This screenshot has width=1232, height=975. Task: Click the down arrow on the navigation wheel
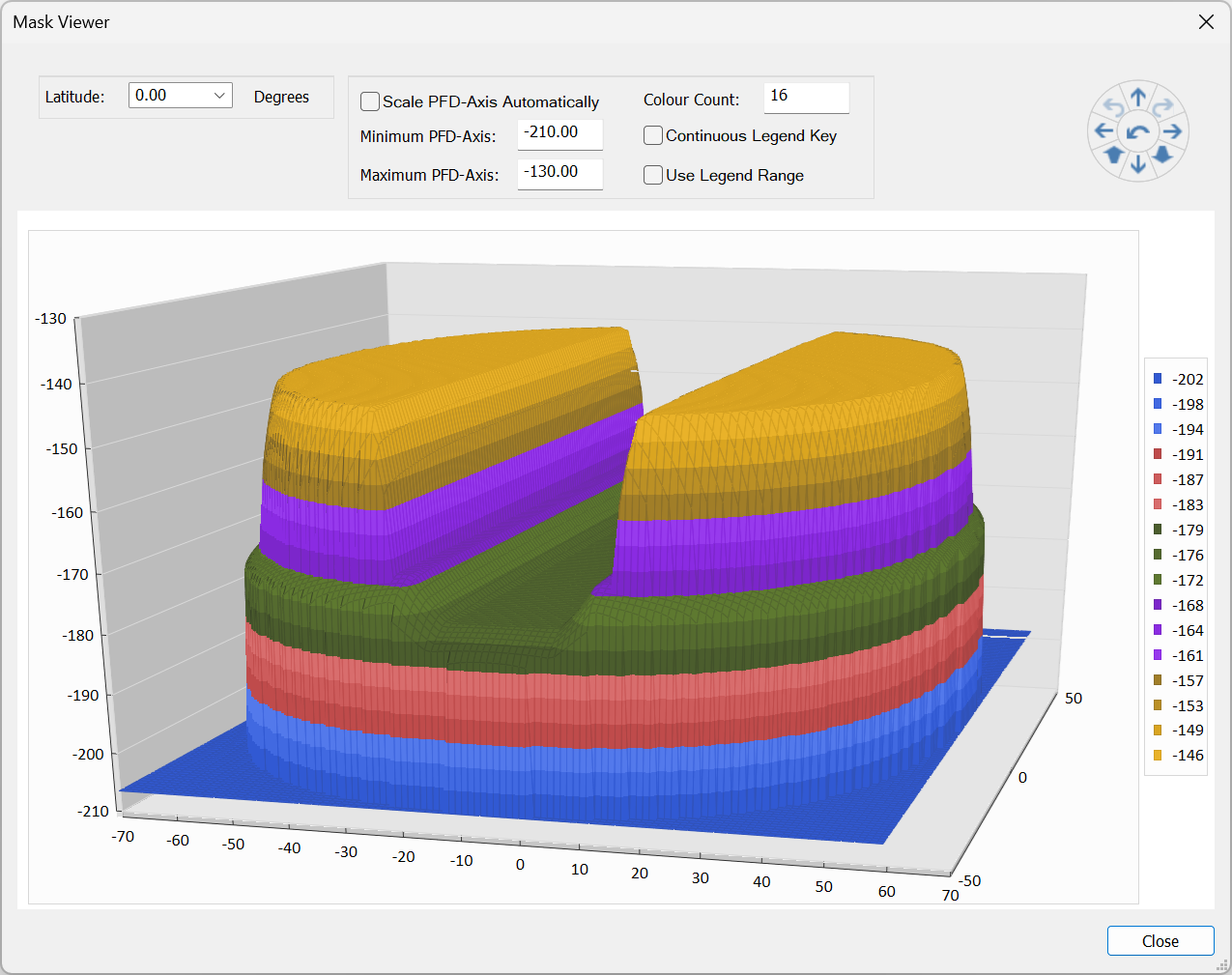pos(1138,165)
